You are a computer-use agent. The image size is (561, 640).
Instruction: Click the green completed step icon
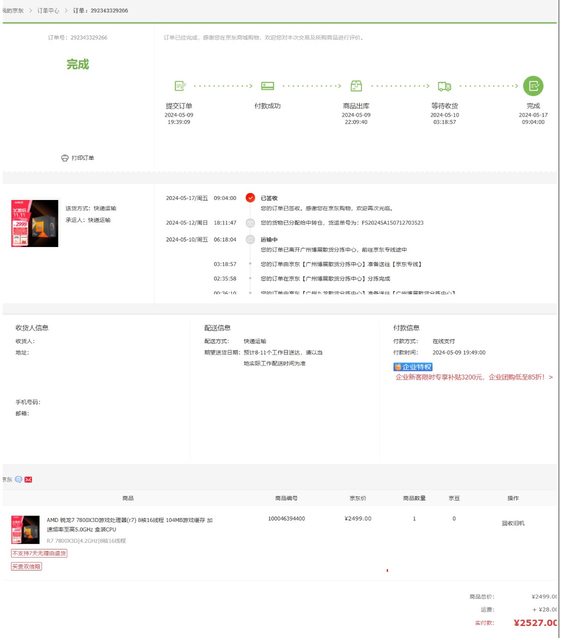tap(533, 86)
